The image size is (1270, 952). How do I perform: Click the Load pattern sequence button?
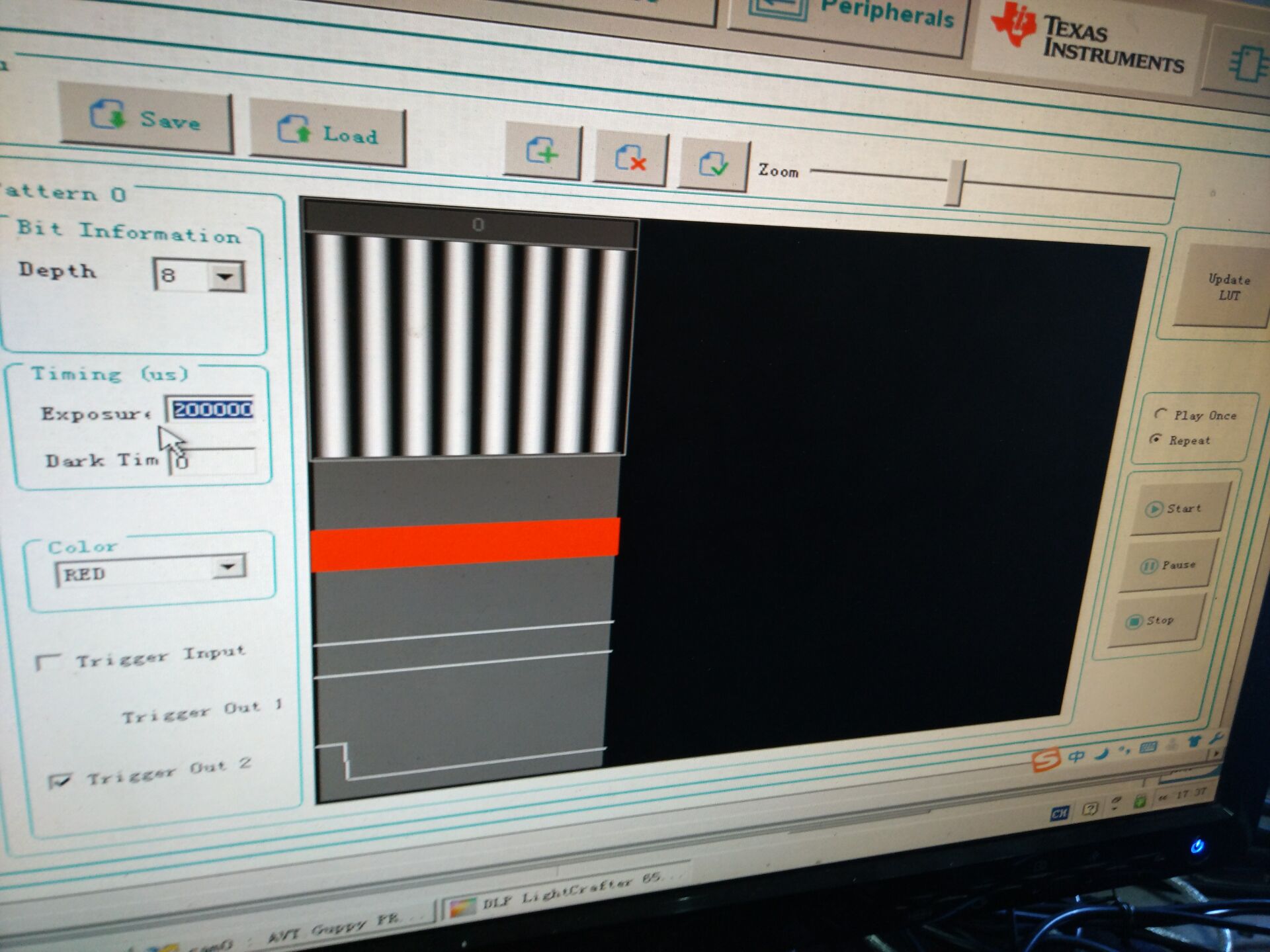(x=327, y=132)
